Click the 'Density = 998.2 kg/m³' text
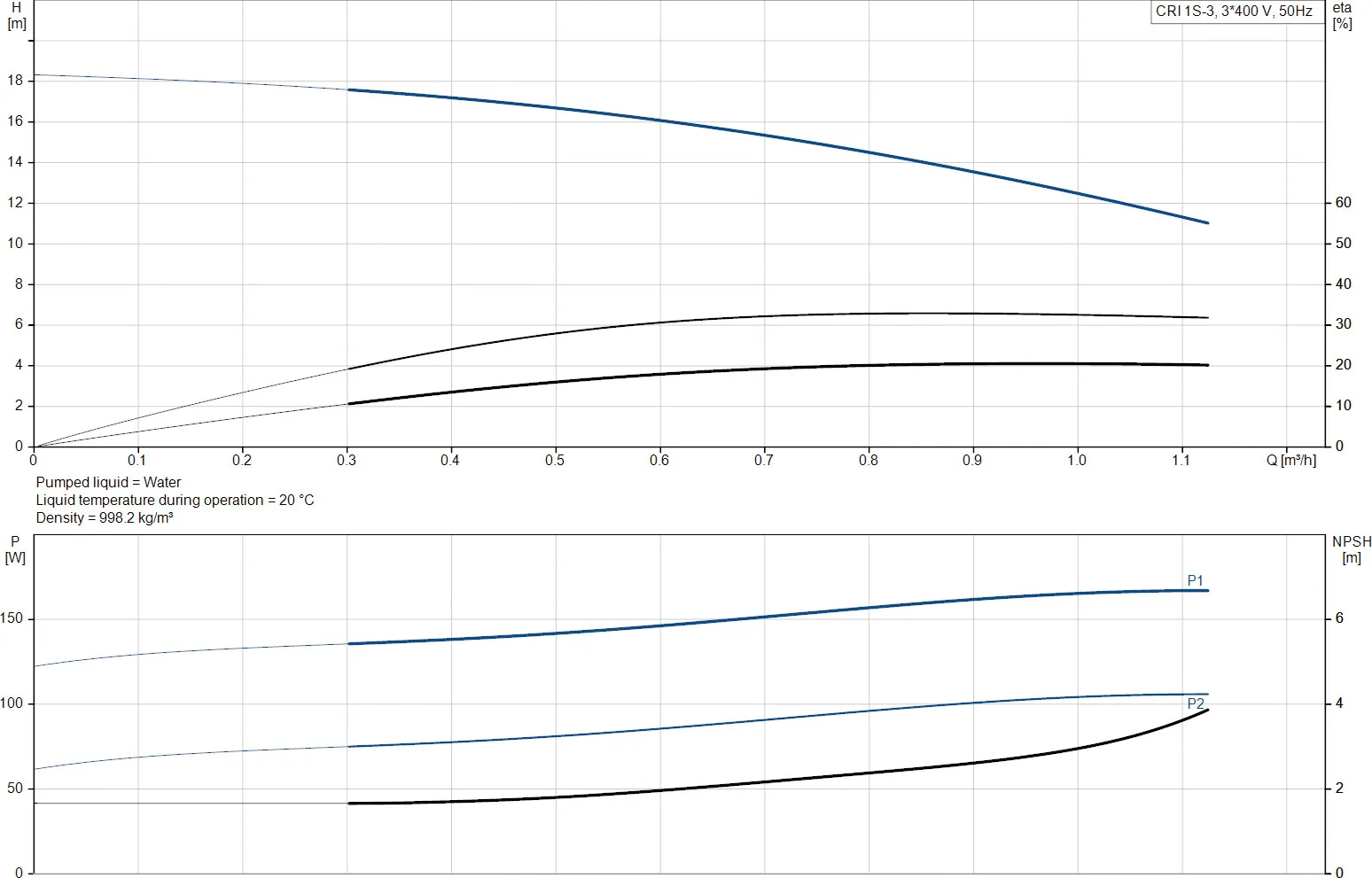 pyautogui.click(x=105, y=517)
